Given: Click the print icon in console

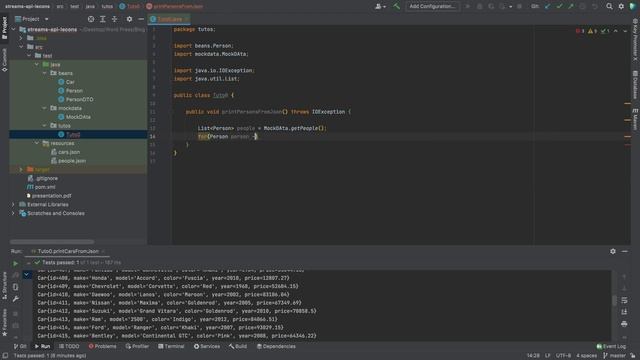Looking at the screenshot, I should 624,324.
